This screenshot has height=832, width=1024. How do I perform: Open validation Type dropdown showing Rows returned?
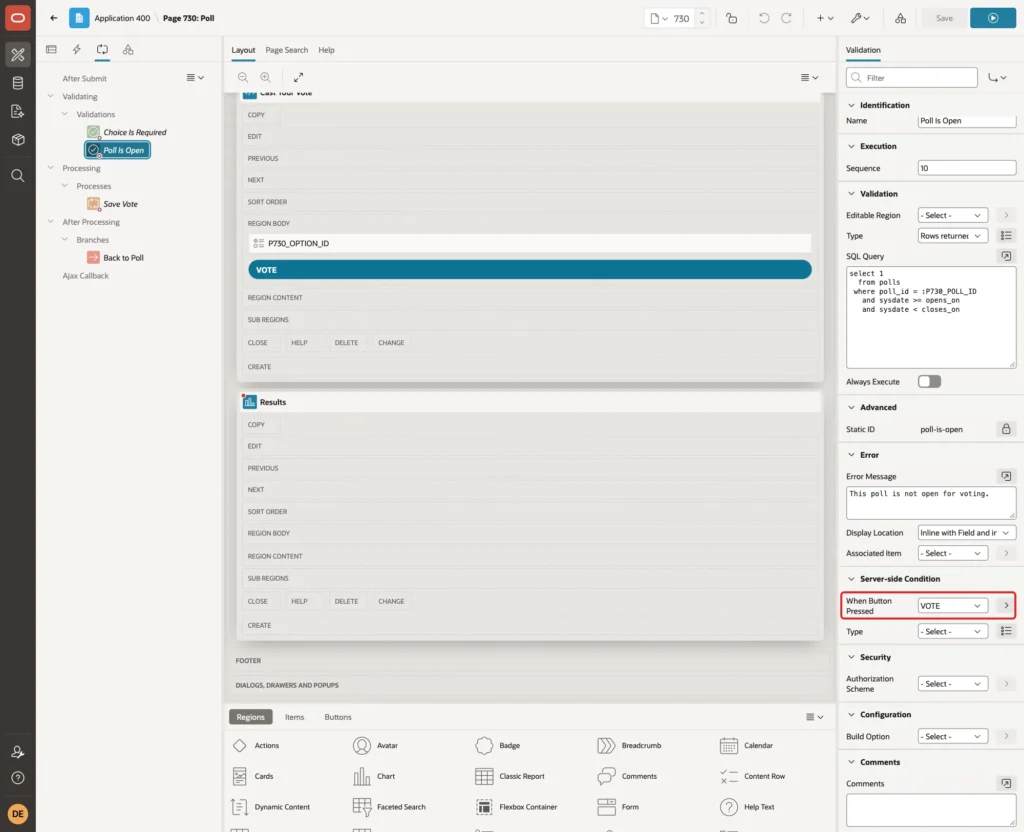coord(952,236)
